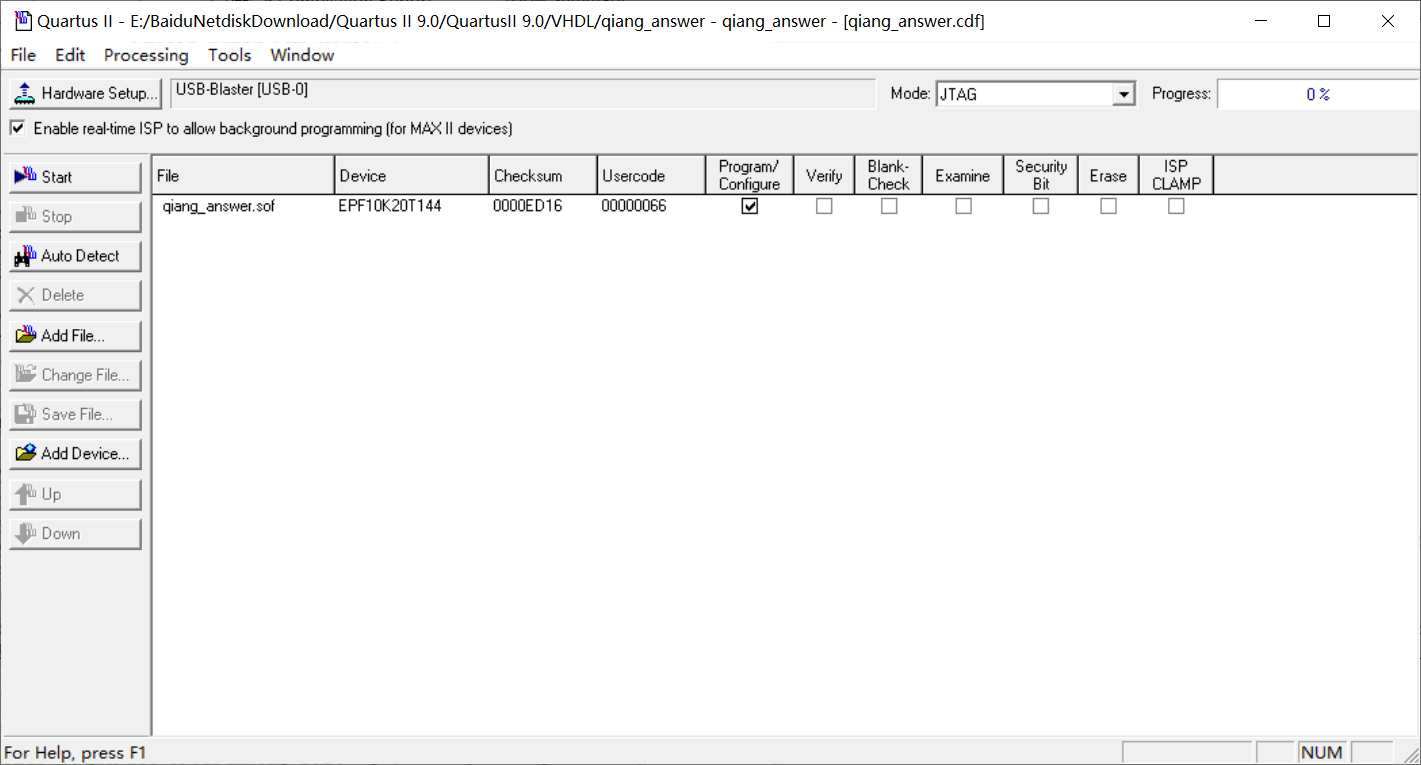Click the Change File button
Screen dimensions: 1421x765
click(x=75, y=375)
